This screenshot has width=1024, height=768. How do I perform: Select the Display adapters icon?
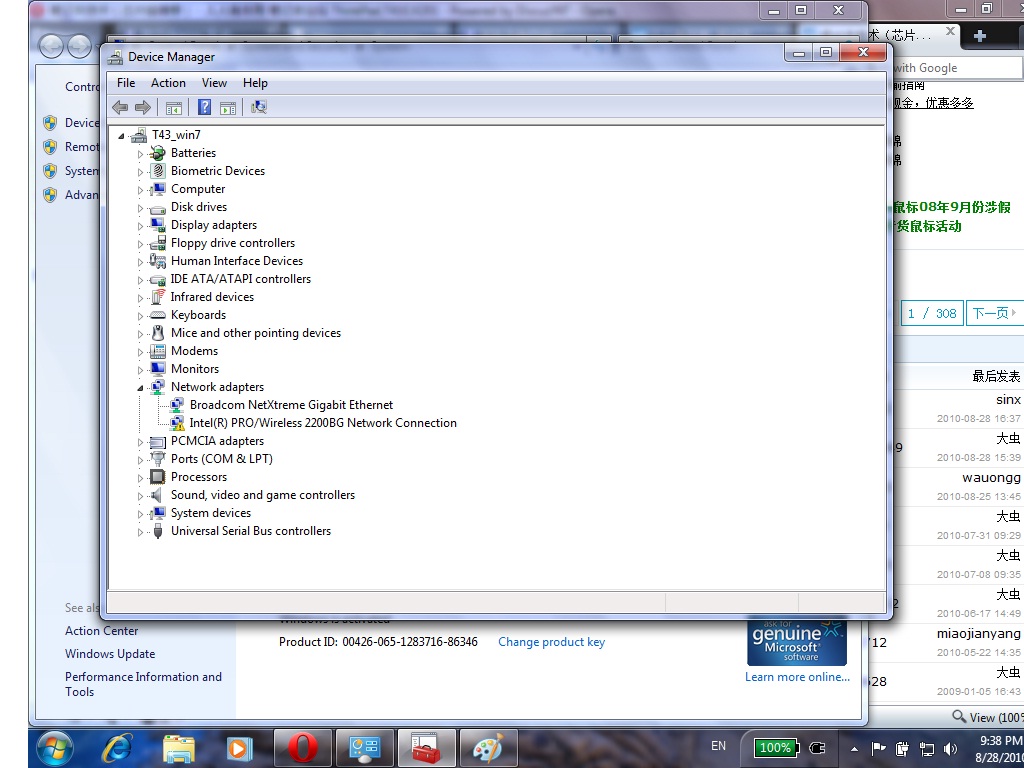pos(157,225)
